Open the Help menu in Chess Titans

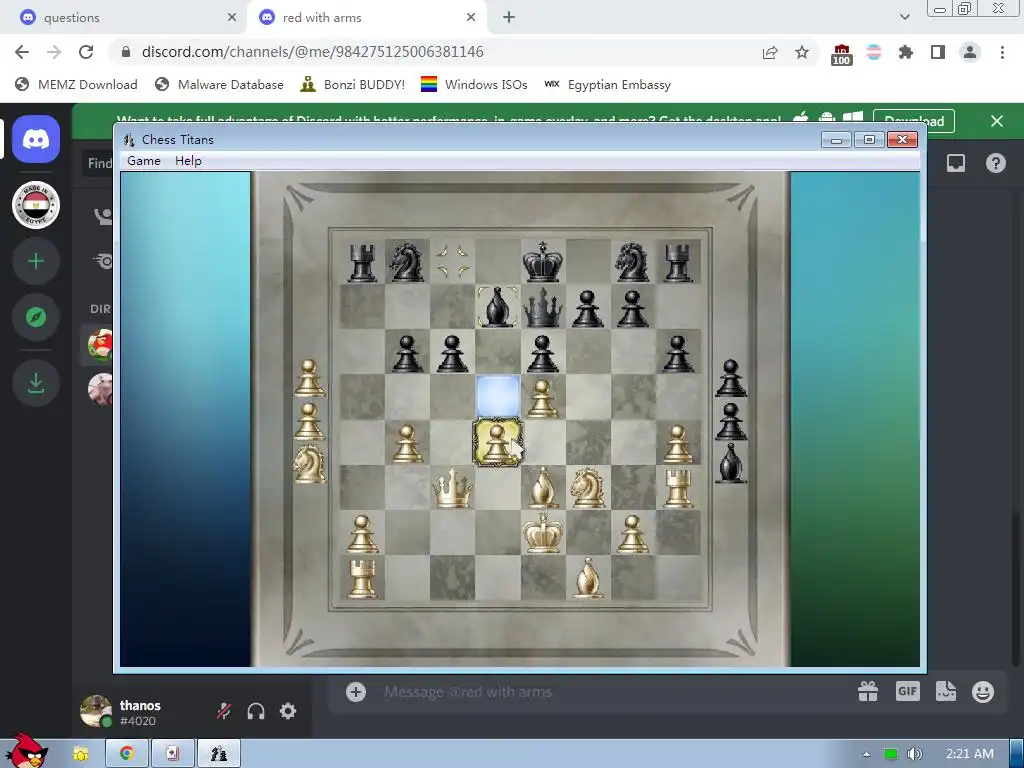pyautogui.click(x=188, y=161)
